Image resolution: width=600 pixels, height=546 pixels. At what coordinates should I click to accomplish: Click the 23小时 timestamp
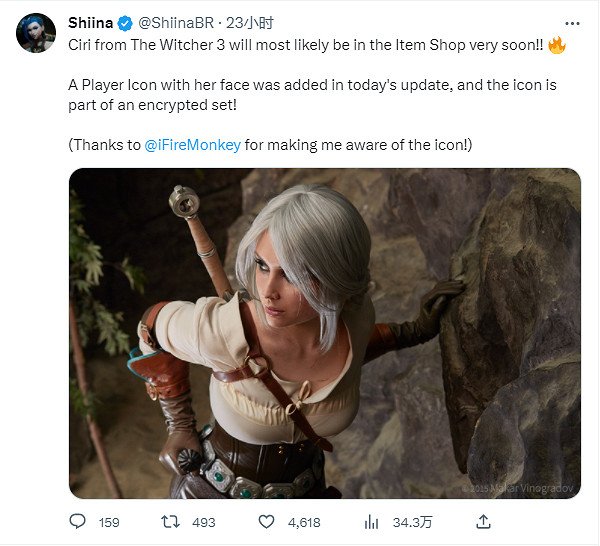point(252,22)
